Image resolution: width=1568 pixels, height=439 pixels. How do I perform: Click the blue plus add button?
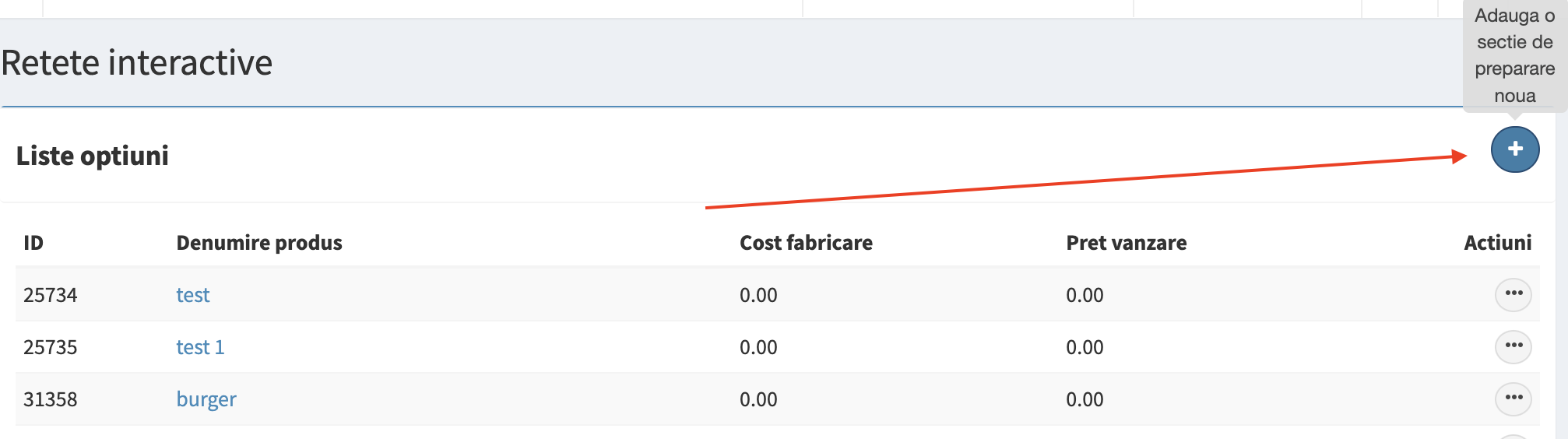pyautogui.click(x=1514, y=149)
